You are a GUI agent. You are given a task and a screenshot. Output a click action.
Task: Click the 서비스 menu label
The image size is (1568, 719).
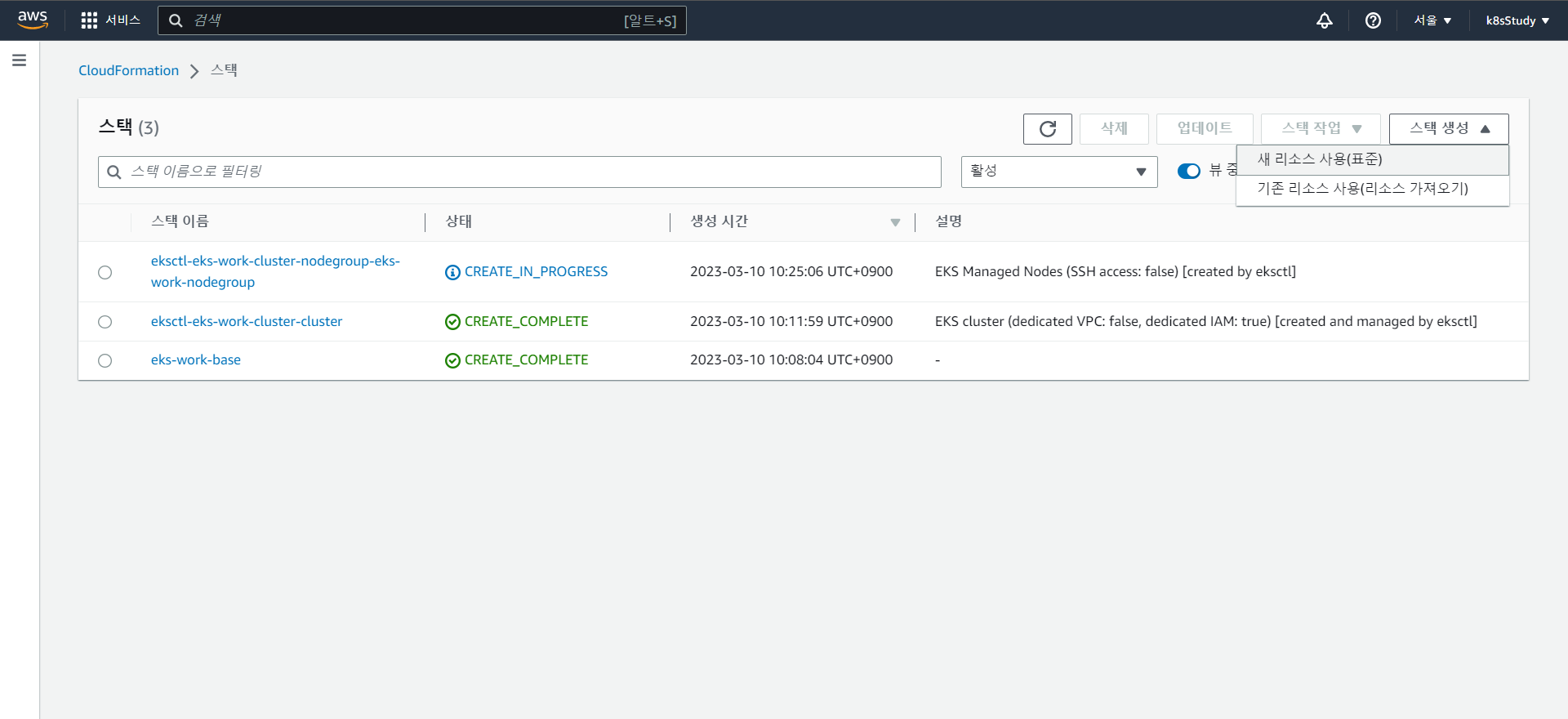[122, 20]
